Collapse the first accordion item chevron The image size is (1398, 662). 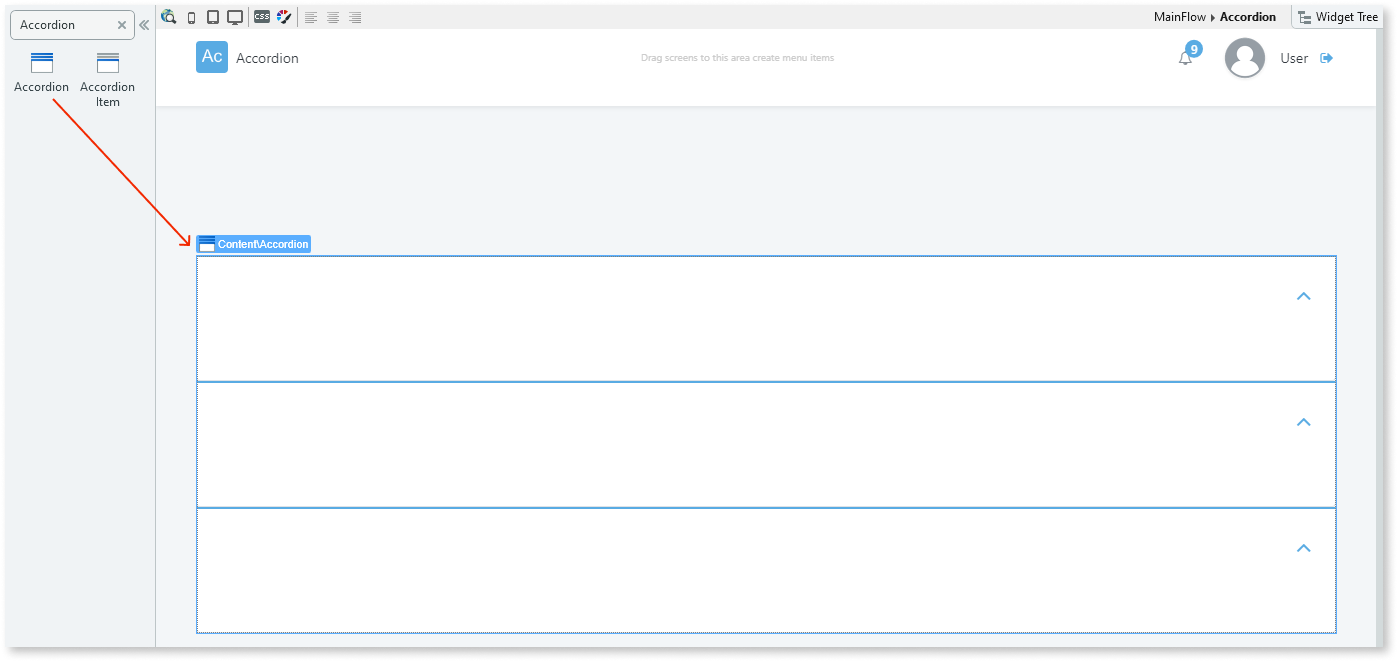pyautogui.click(x=1303, y=296)
